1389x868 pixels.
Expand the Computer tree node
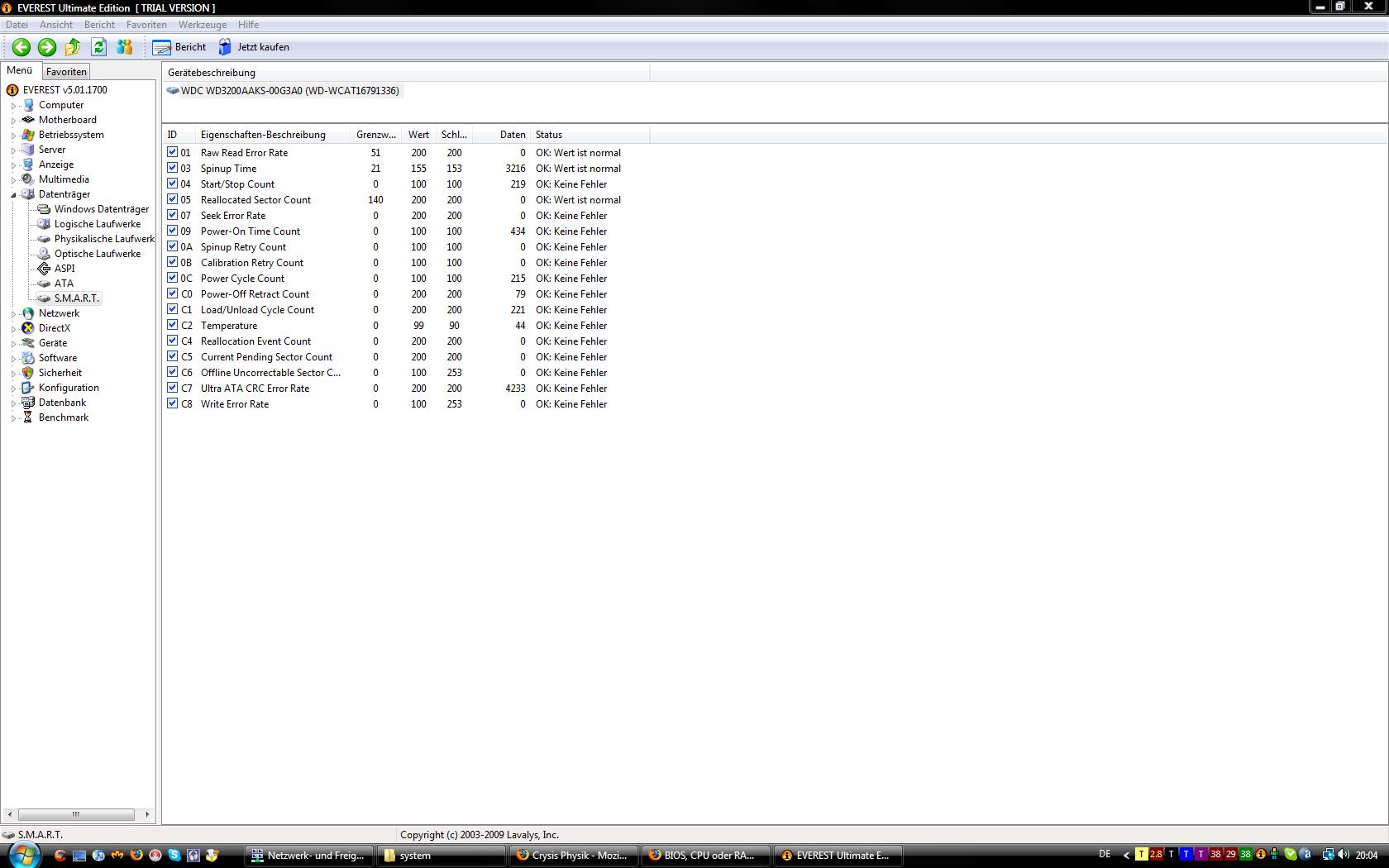coord(13,106)
